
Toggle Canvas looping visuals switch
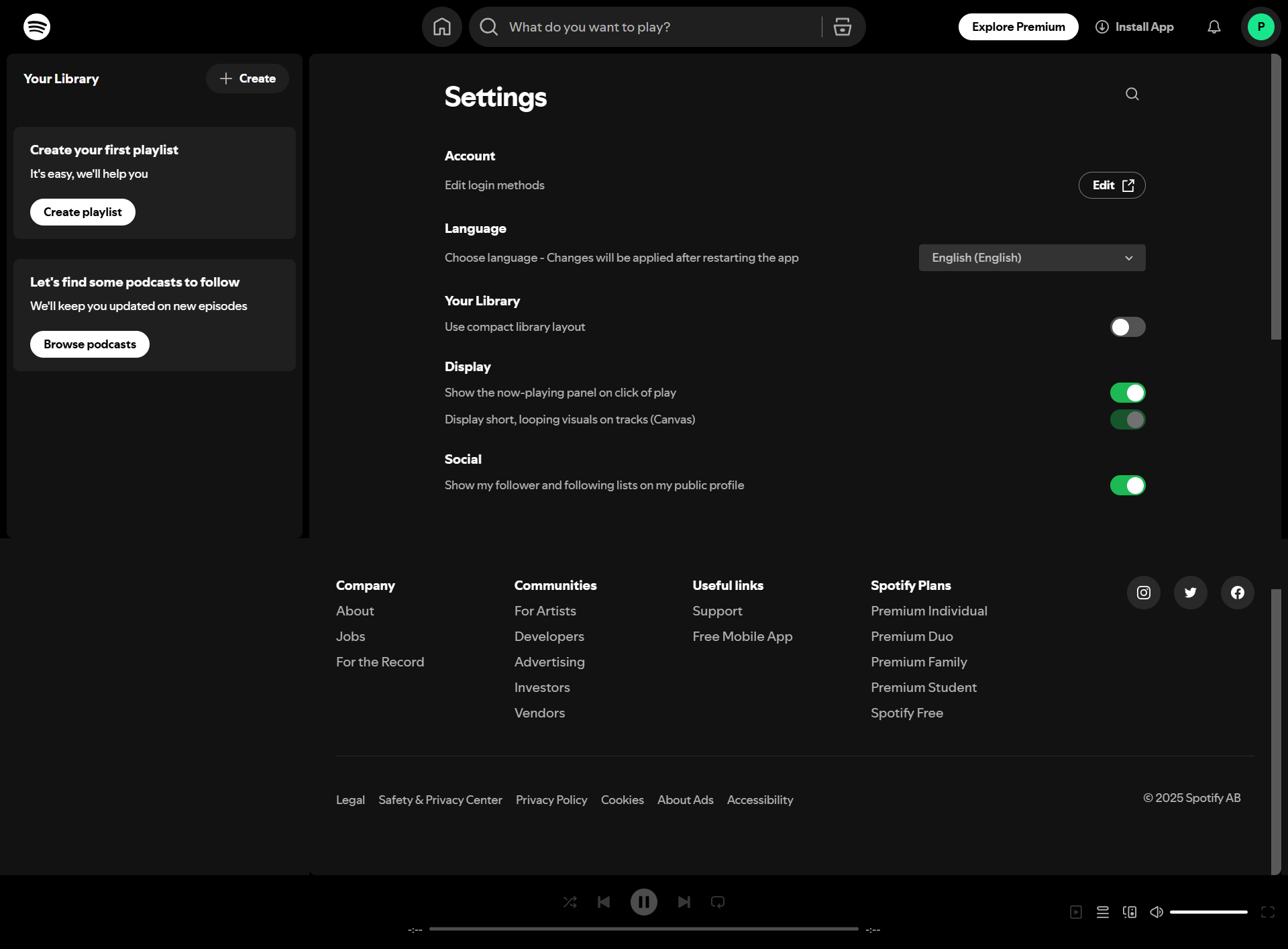click(1128, 419)
